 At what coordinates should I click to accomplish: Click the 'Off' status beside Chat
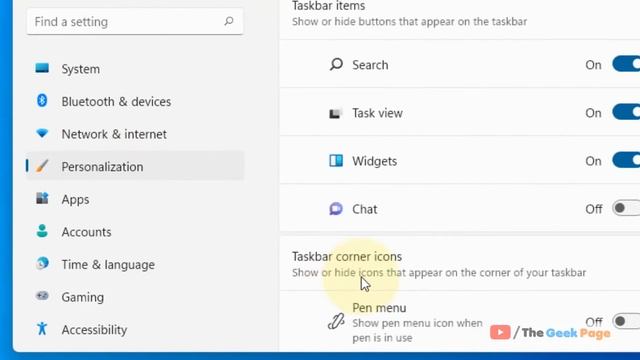[x=593, y=209]
